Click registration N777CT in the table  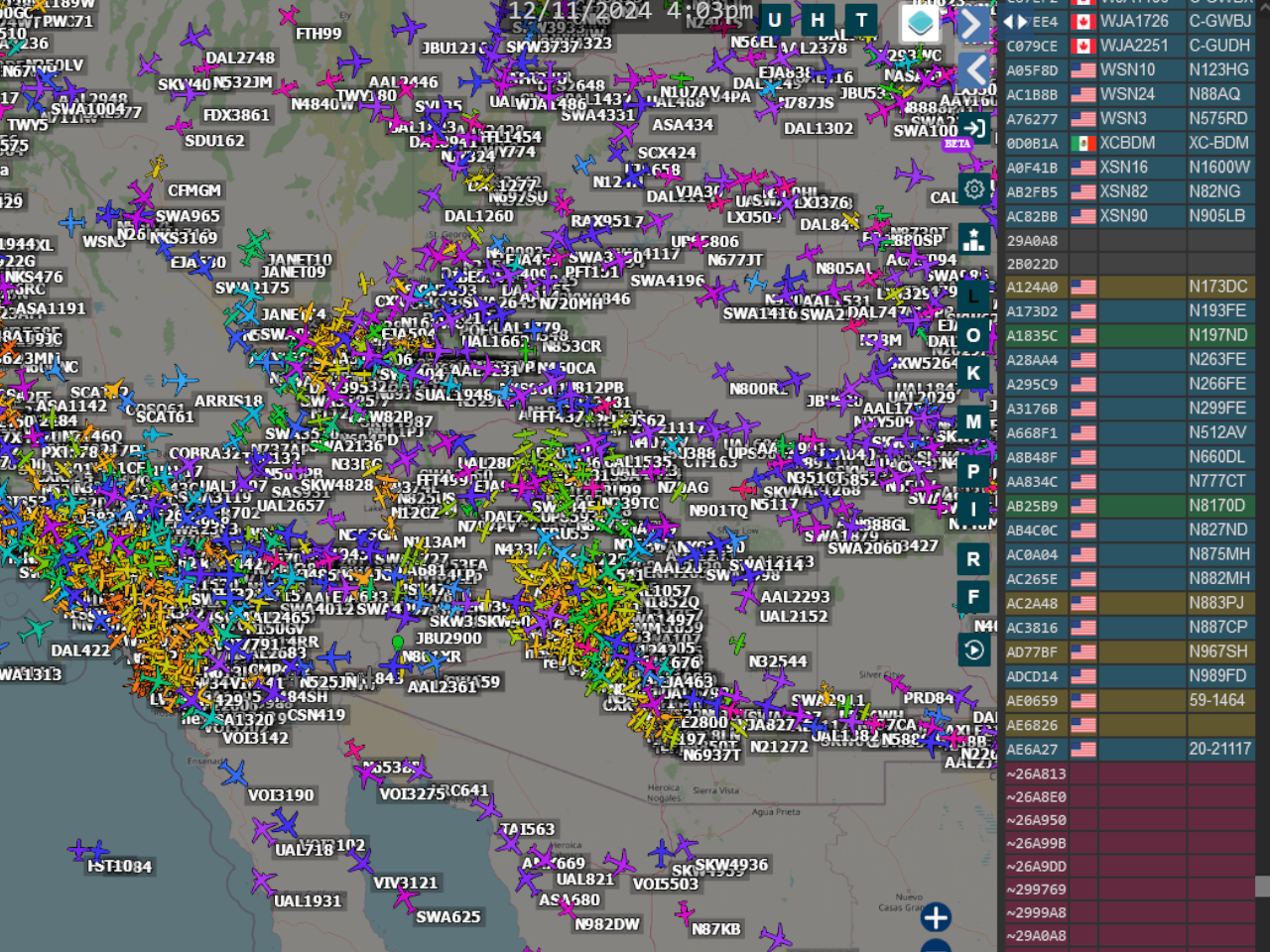1217,481
